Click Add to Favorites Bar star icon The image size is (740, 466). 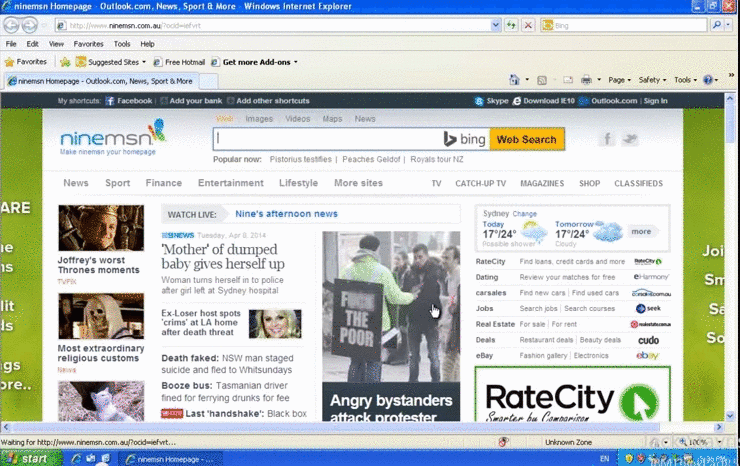tap(65, 62)
